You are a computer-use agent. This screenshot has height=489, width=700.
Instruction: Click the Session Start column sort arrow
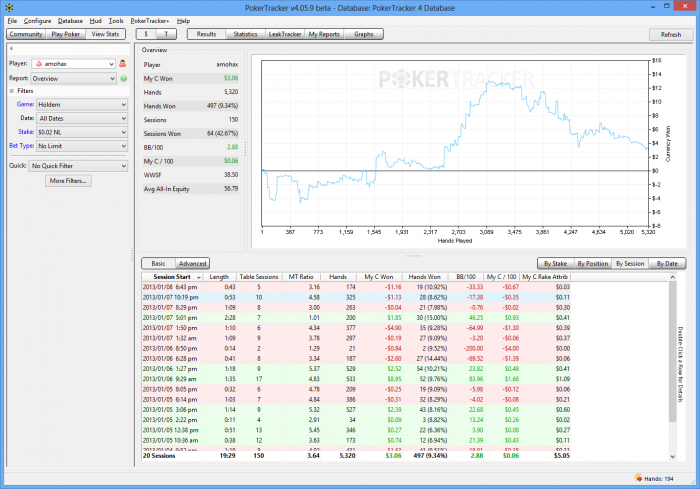199,277
